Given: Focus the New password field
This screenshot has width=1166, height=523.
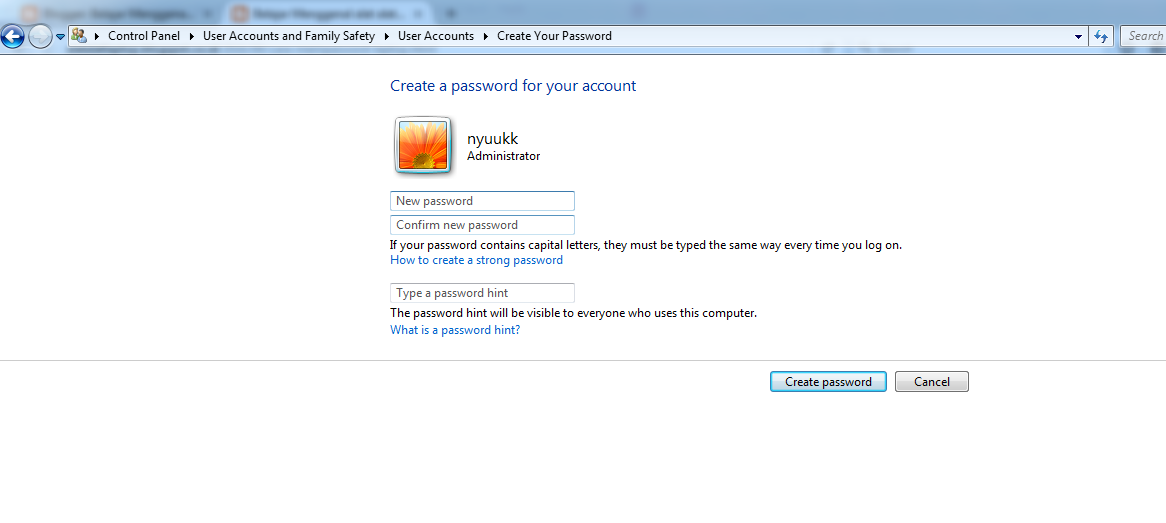Looking at the screenshot, I should pos(482,201).
